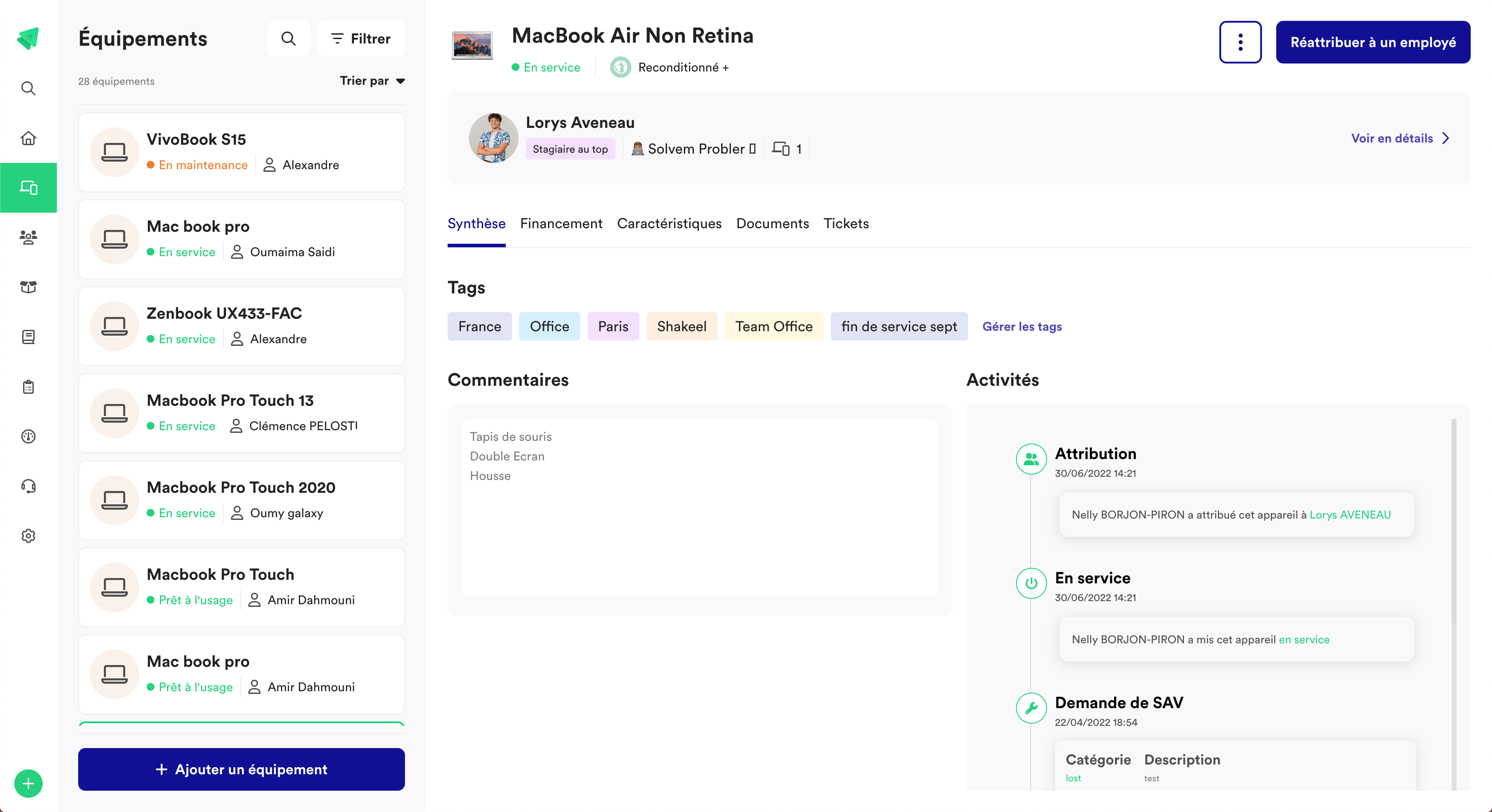
Task: Click the VivoBook S15 laptop icon
Action: point(114,152)
